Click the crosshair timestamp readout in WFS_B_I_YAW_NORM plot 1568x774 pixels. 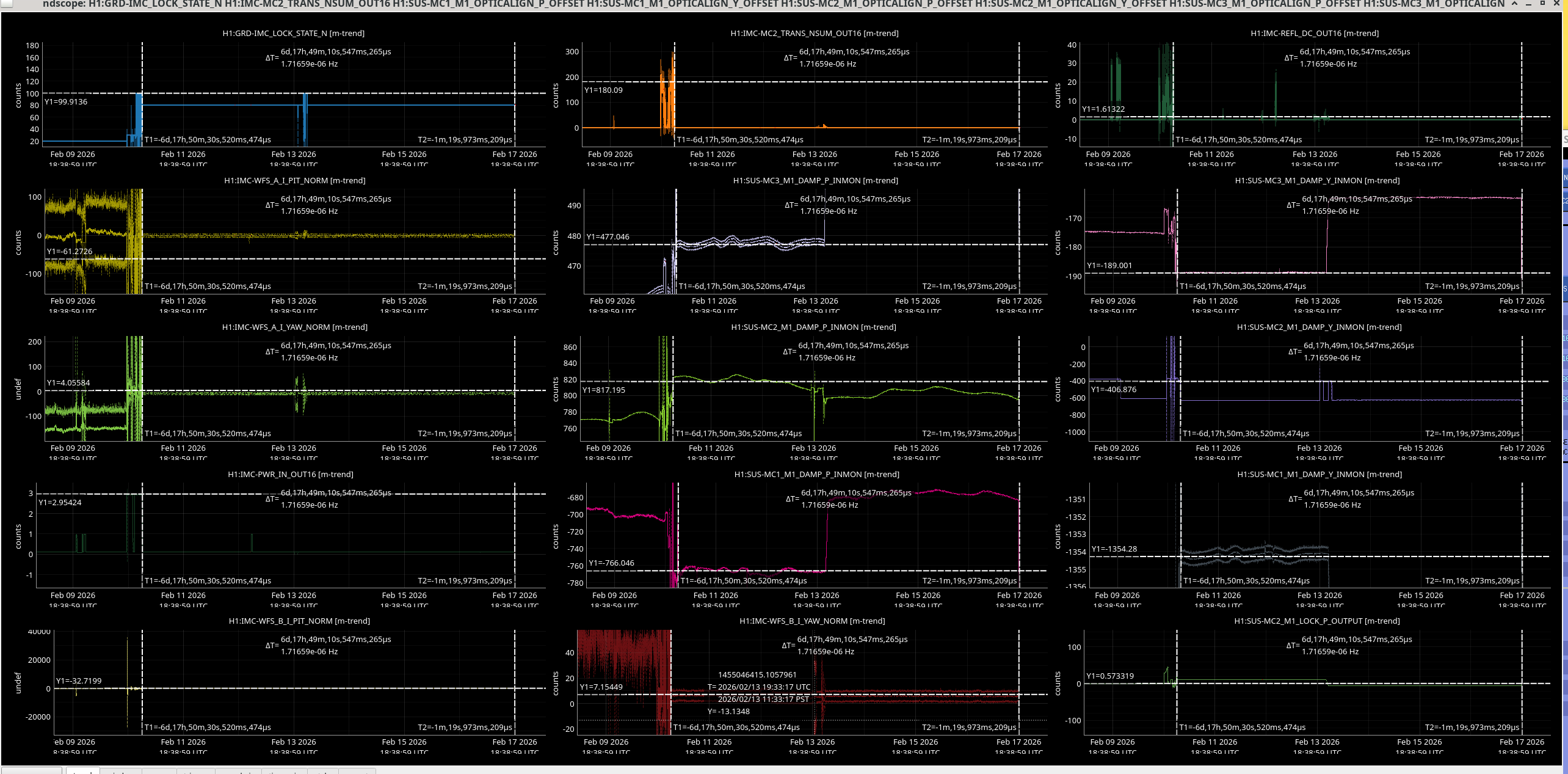point(758,687)
